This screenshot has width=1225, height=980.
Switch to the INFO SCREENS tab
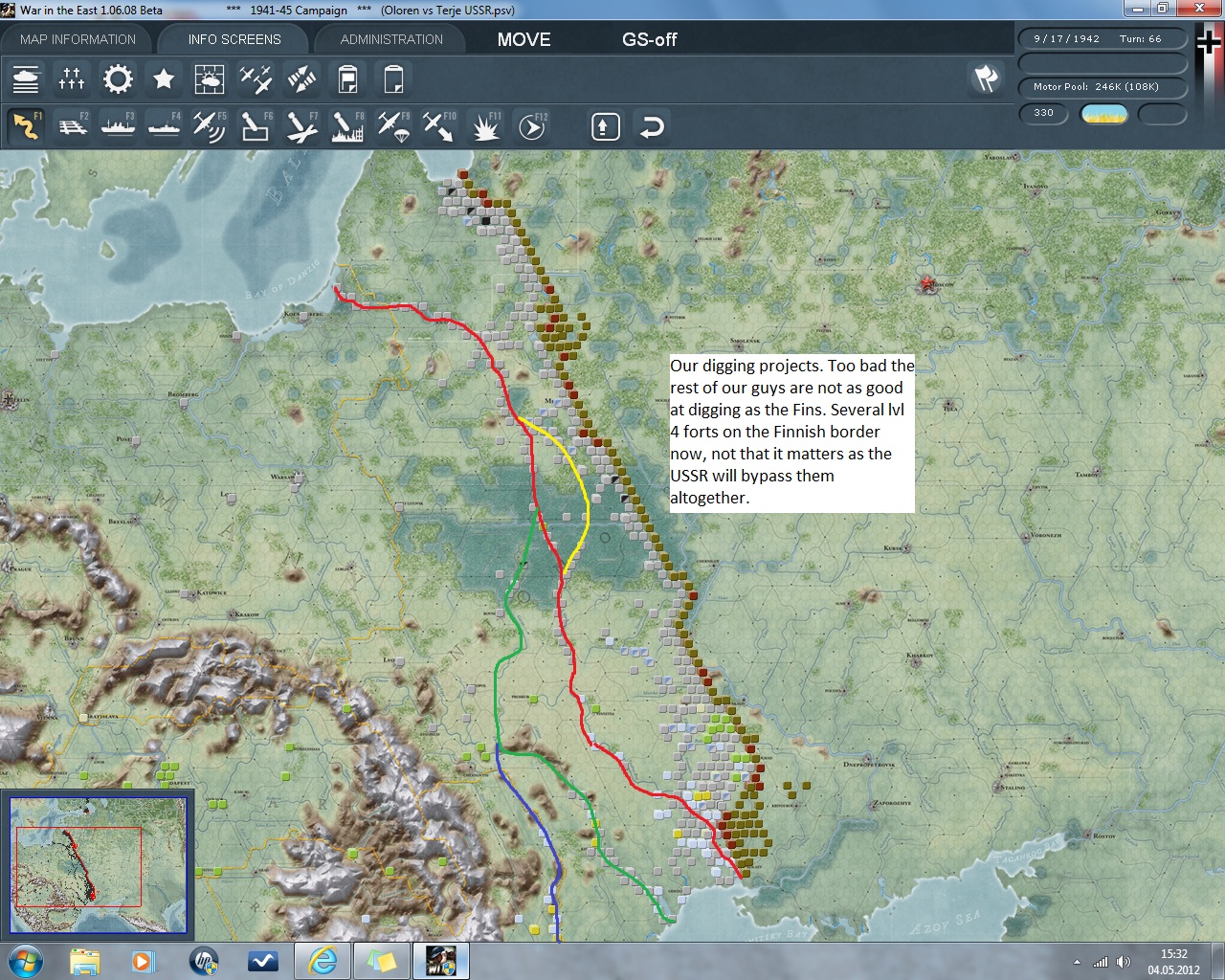coord(234,39)
